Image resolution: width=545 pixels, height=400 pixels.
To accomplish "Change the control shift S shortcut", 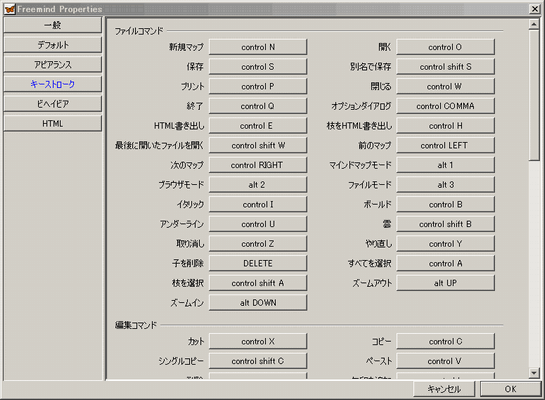I will point(445,67).
